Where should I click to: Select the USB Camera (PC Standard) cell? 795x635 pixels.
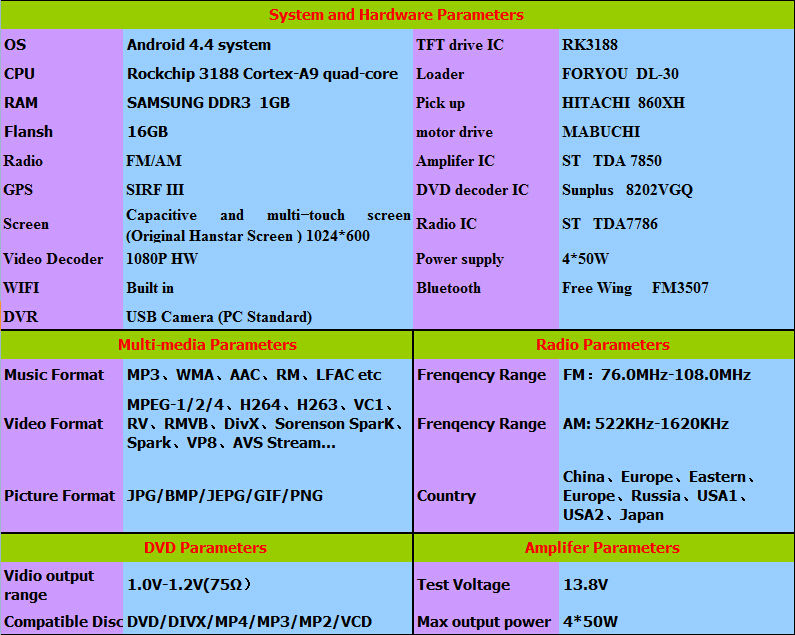coord(219,317)
